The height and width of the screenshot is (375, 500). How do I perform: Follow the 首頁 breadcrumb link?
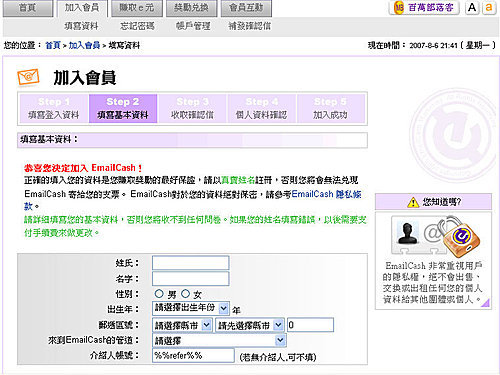tap(53, 45)
